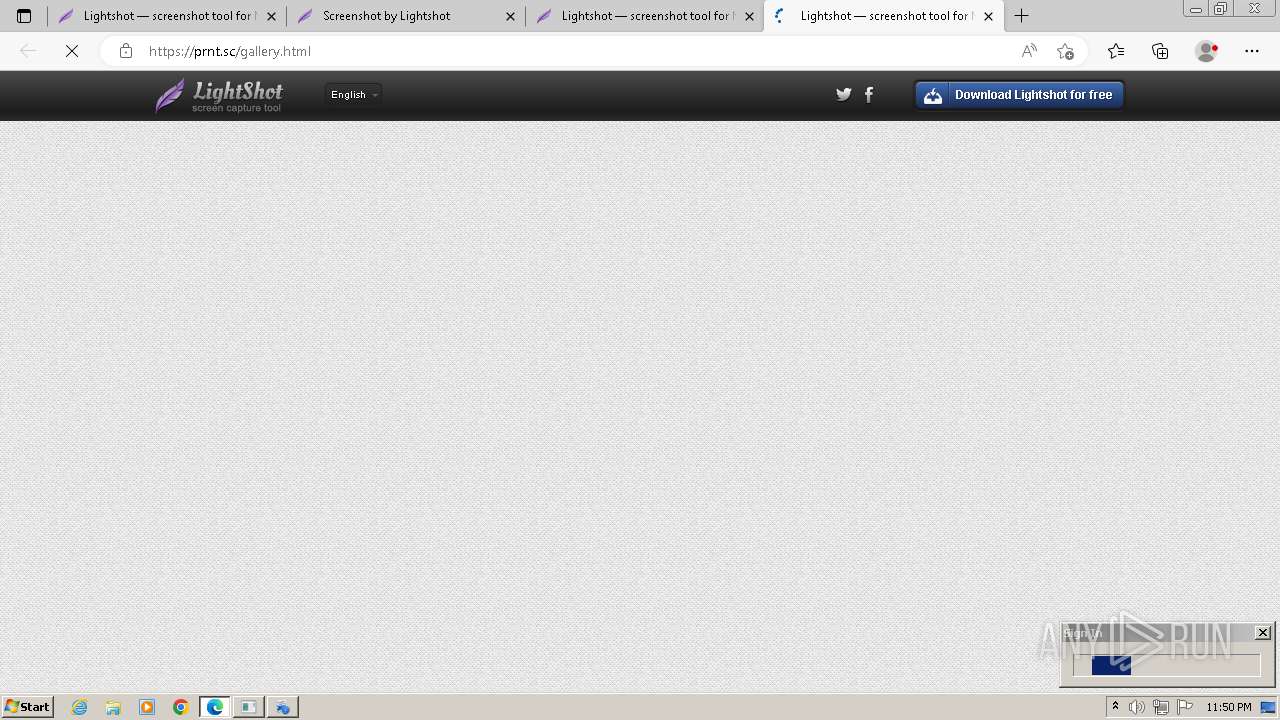Open network status tray icon

(x=1161, y=707)
